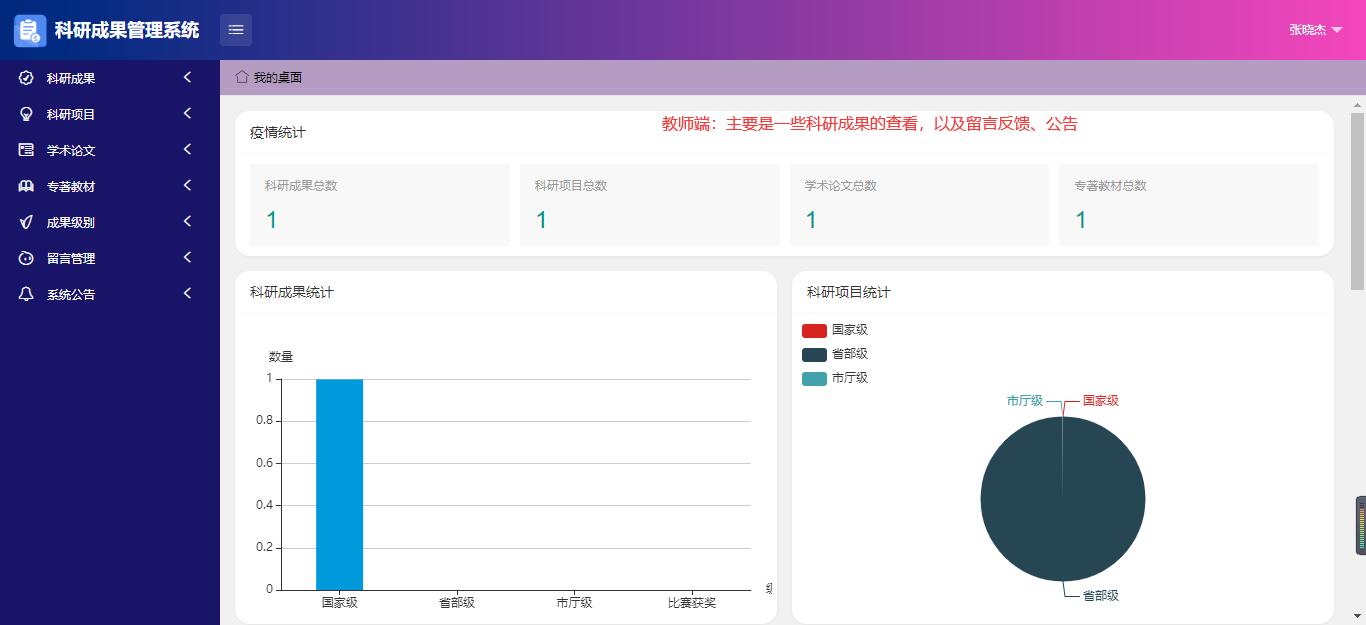The image size is (1366, 625).
Task: Click the home icon in breadcrumb bar
Action: pos(242,77)
